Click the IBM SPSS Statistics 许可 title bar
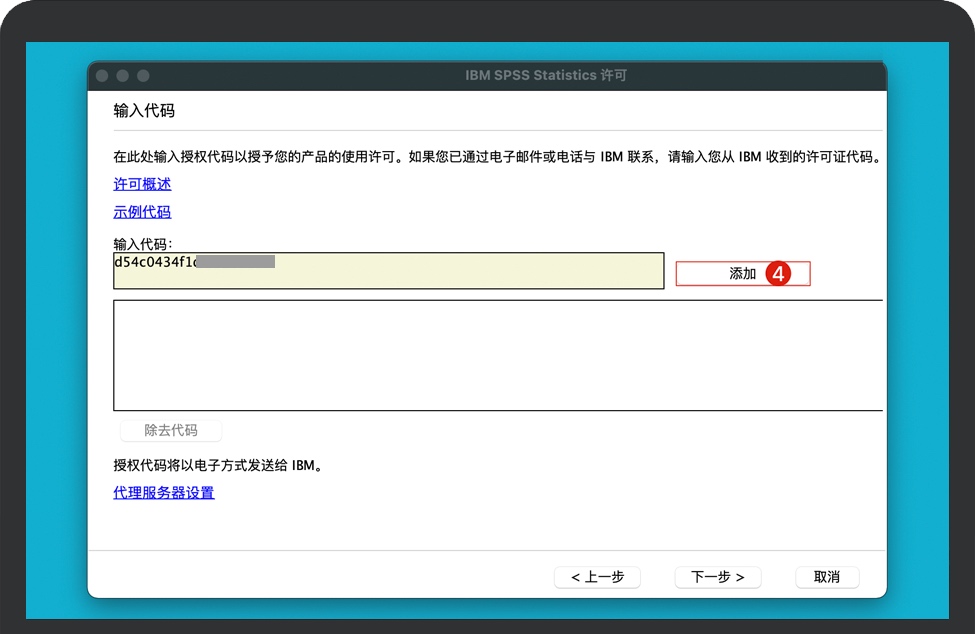Screen dimensions: 975x634 (545, 76)
